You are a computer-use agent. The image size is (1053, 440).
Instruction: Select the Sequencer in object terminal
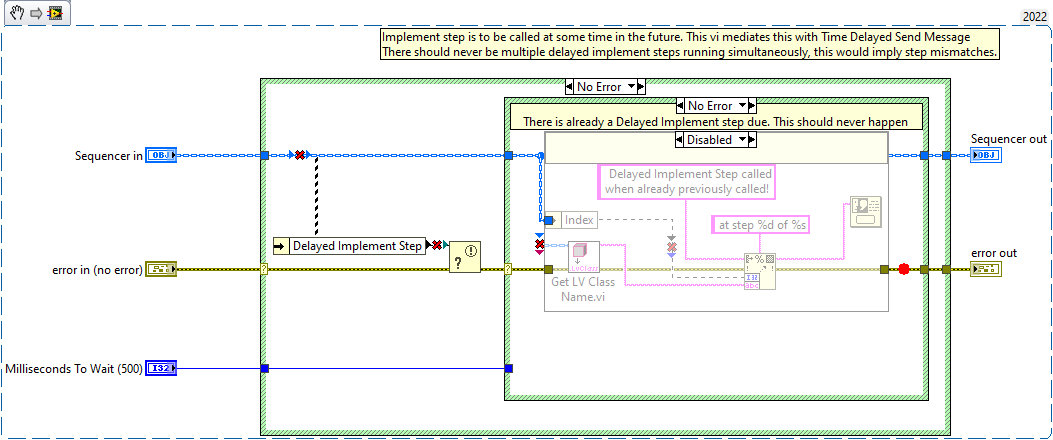[161, 155]
